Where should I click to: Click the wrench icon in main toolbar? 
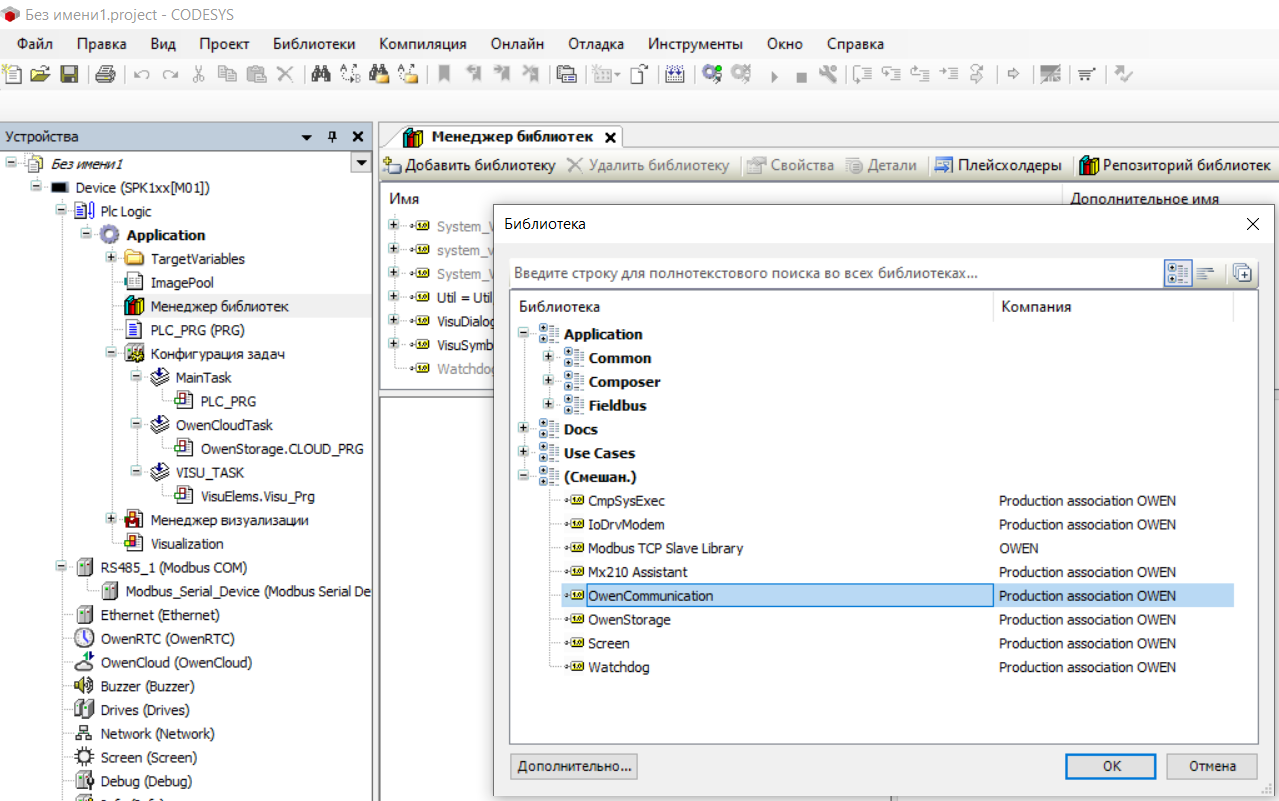pyautogui.click(x=827, y=74)
